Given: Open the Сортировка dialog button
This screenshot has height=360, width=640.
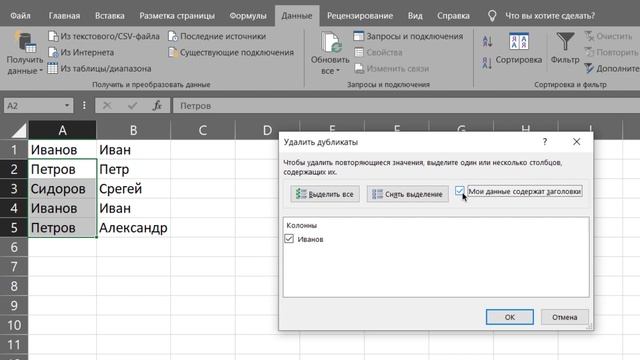Looking at the screenshot, I should pos(519,48).
